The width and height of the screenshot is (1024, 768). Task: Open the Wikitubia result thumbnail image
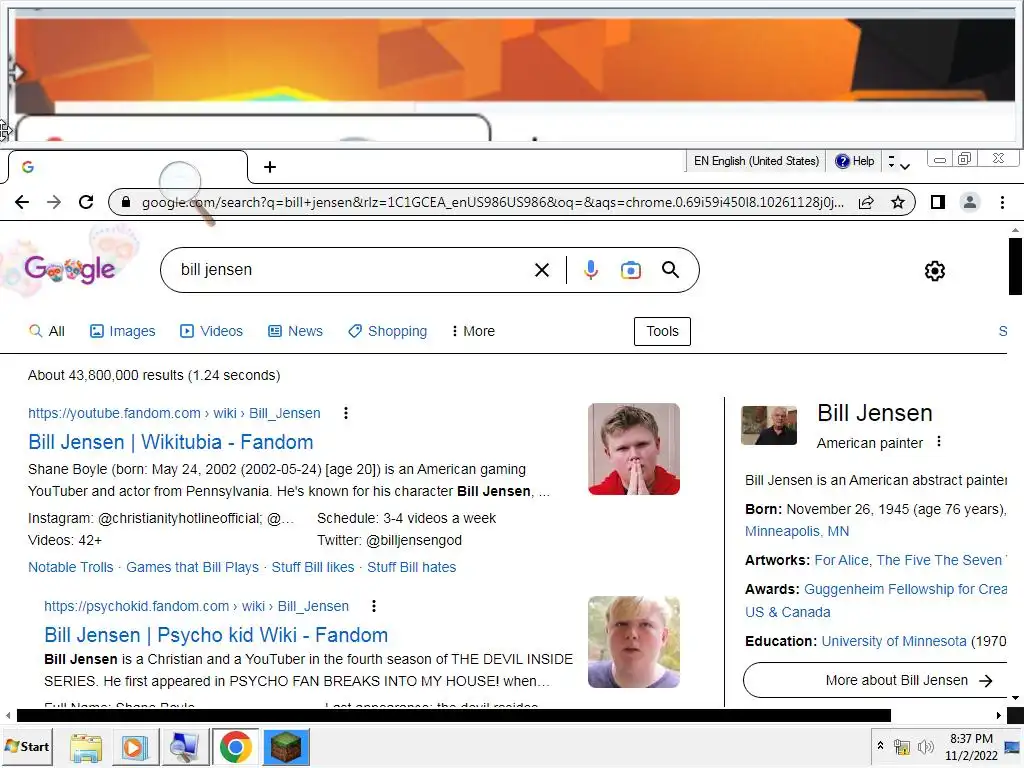click(x=633, y=449)
